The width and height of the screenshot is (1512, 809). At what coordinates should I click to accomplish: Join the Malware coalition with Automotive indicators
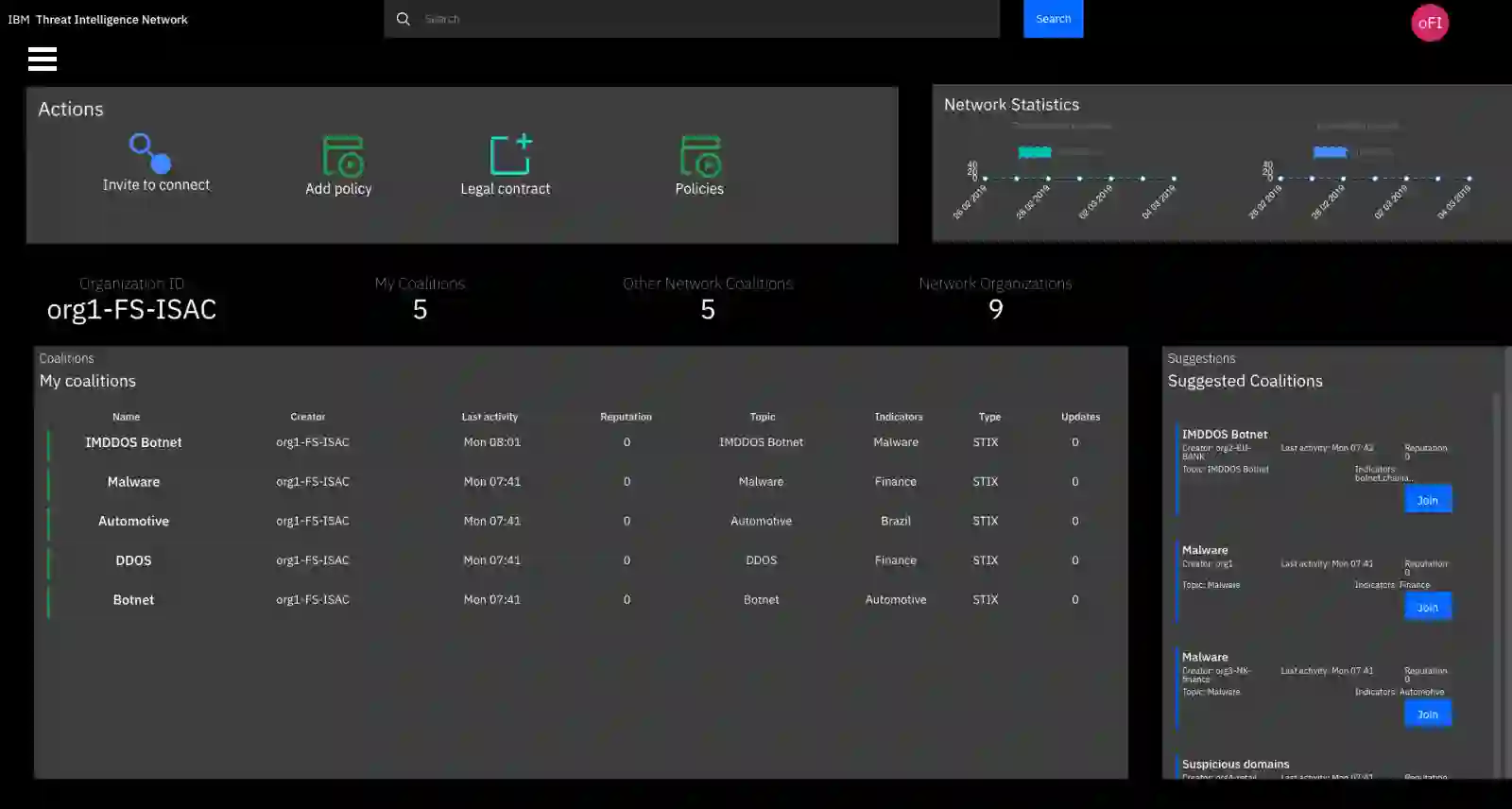tap(1428, 714)
